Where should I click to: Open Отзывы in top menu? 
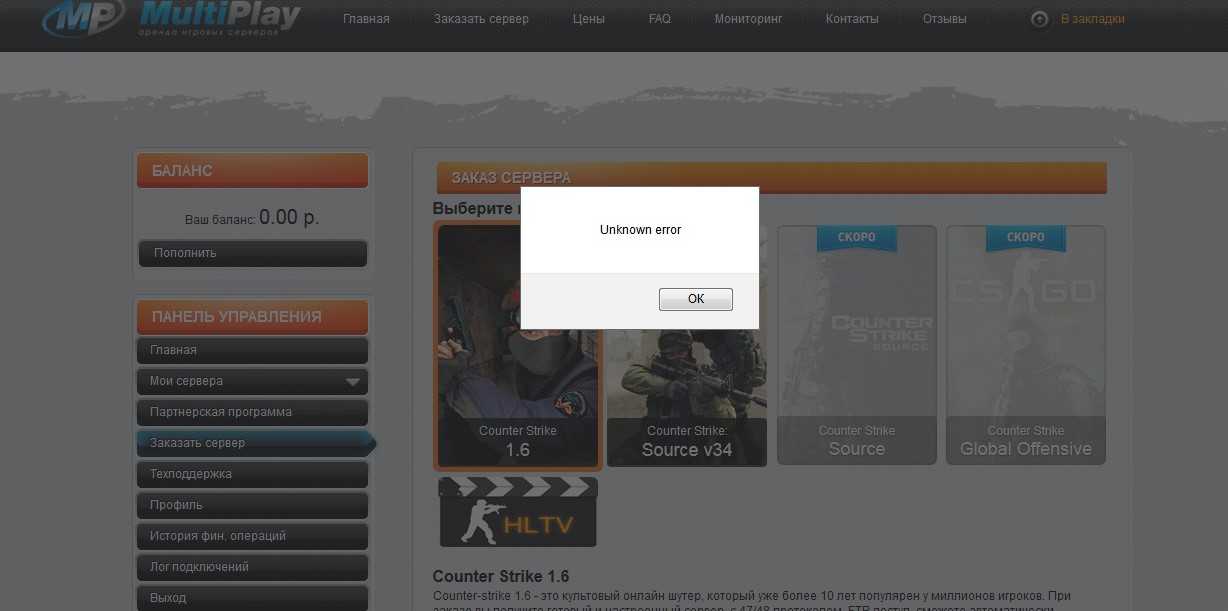945,19
